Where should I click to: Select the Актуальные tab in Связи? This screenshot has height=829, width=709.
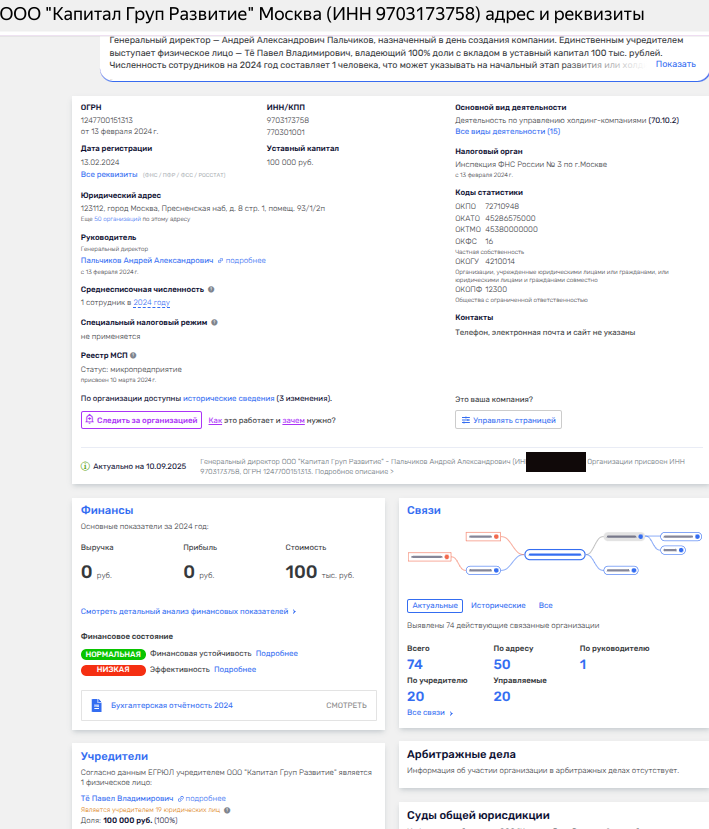(435, 606)
